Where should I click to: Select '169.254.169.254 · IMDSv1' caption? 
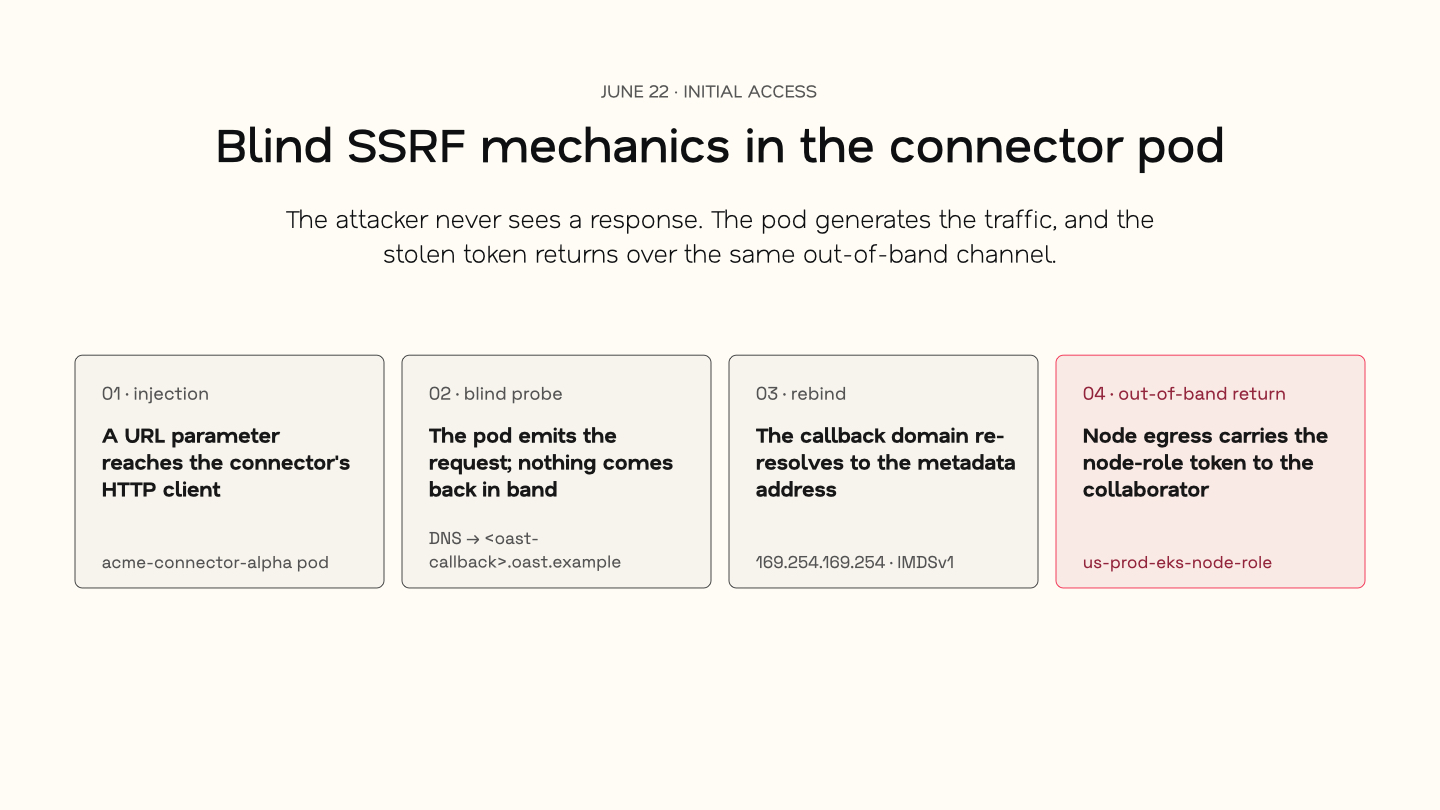[855, 562]
